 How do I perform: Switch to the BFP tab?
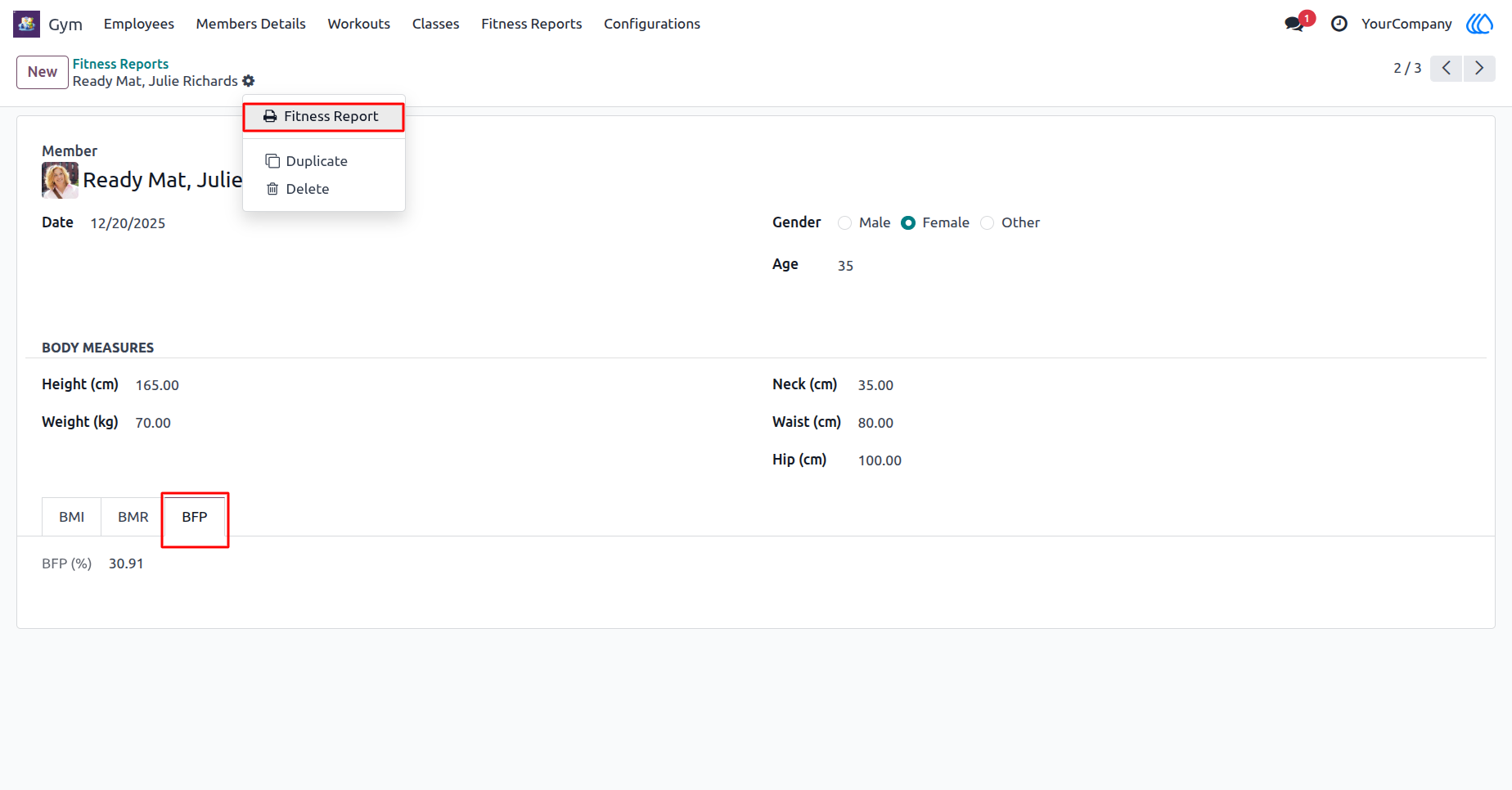coord(195,517)
